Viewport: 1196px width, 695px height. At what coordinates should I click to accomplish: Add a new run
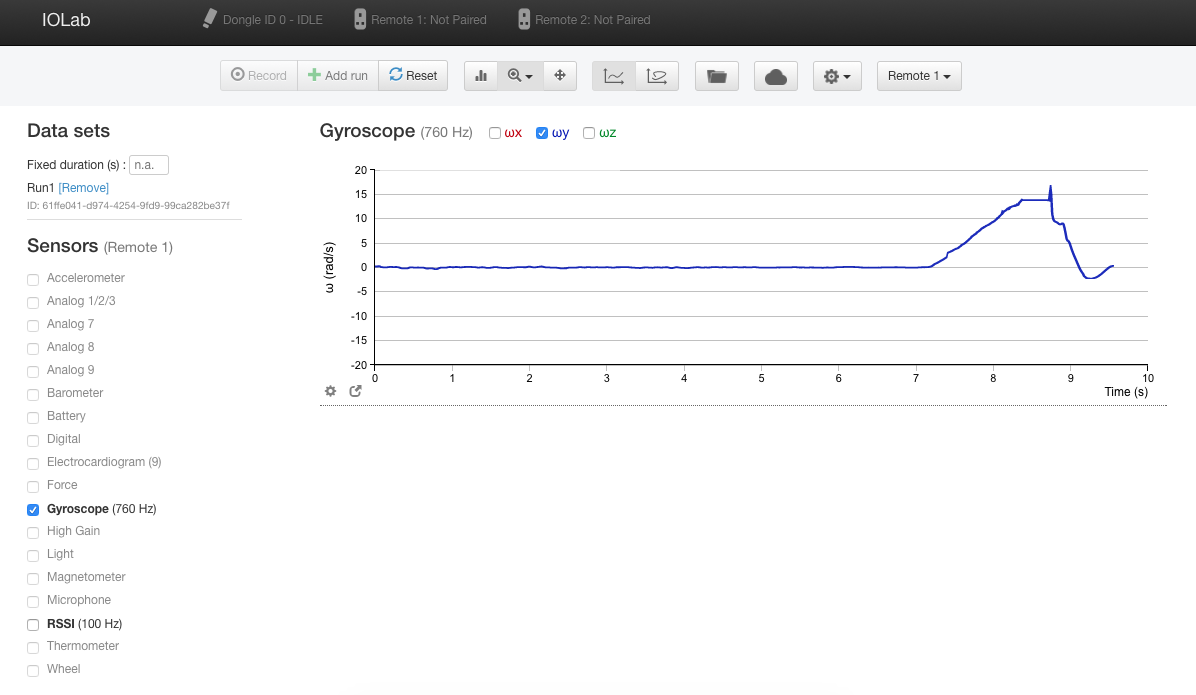click(338, 76)
